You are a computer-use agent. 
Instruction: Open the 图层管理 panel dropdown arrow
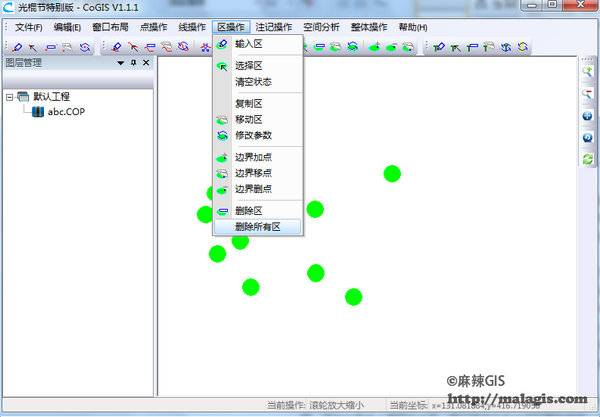pos(121,63)
